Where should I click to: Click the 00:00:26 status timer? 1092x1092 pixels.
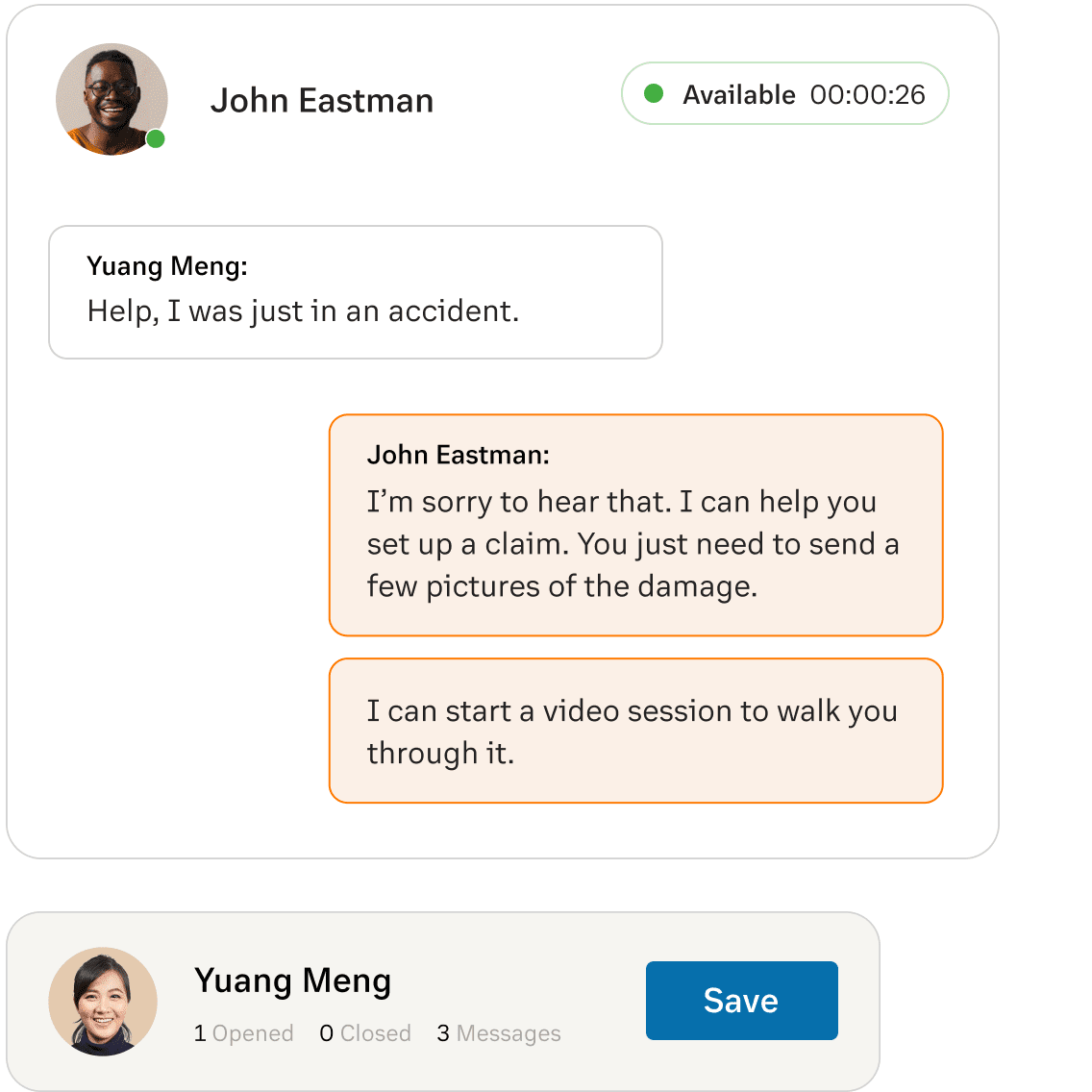click(867, 94)
